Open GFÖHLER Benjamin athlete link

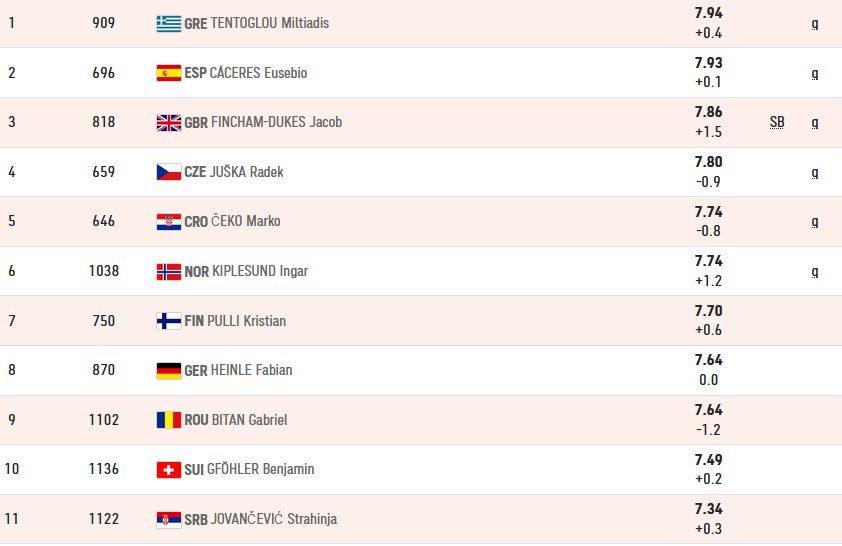pos(260,469)
